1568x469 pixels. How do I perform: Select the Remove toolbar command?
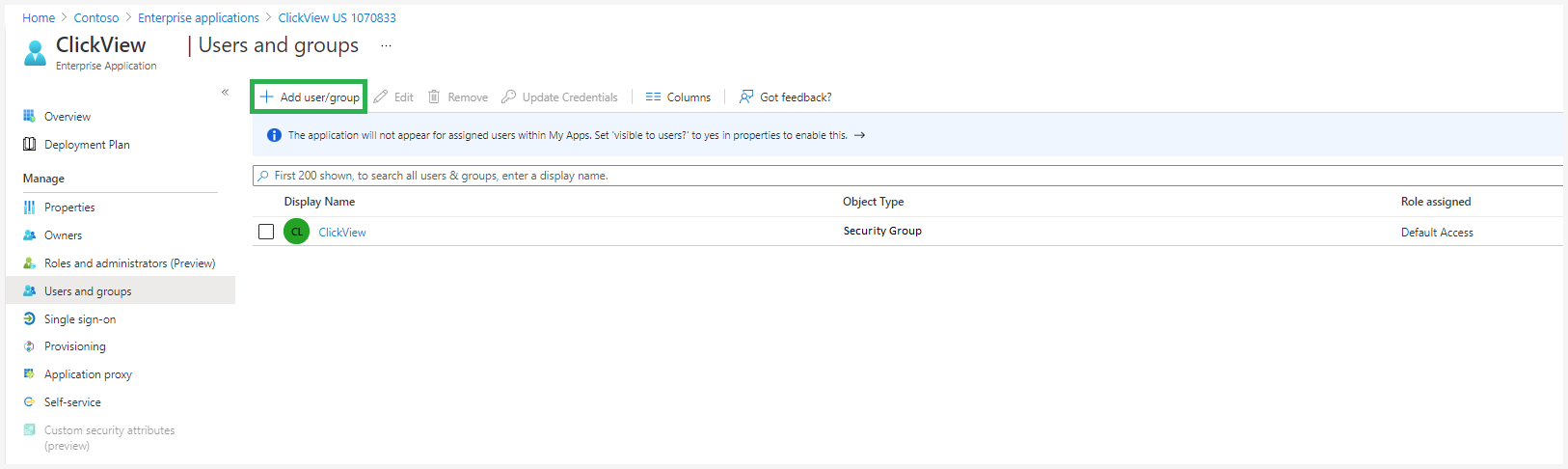point(458,97)
